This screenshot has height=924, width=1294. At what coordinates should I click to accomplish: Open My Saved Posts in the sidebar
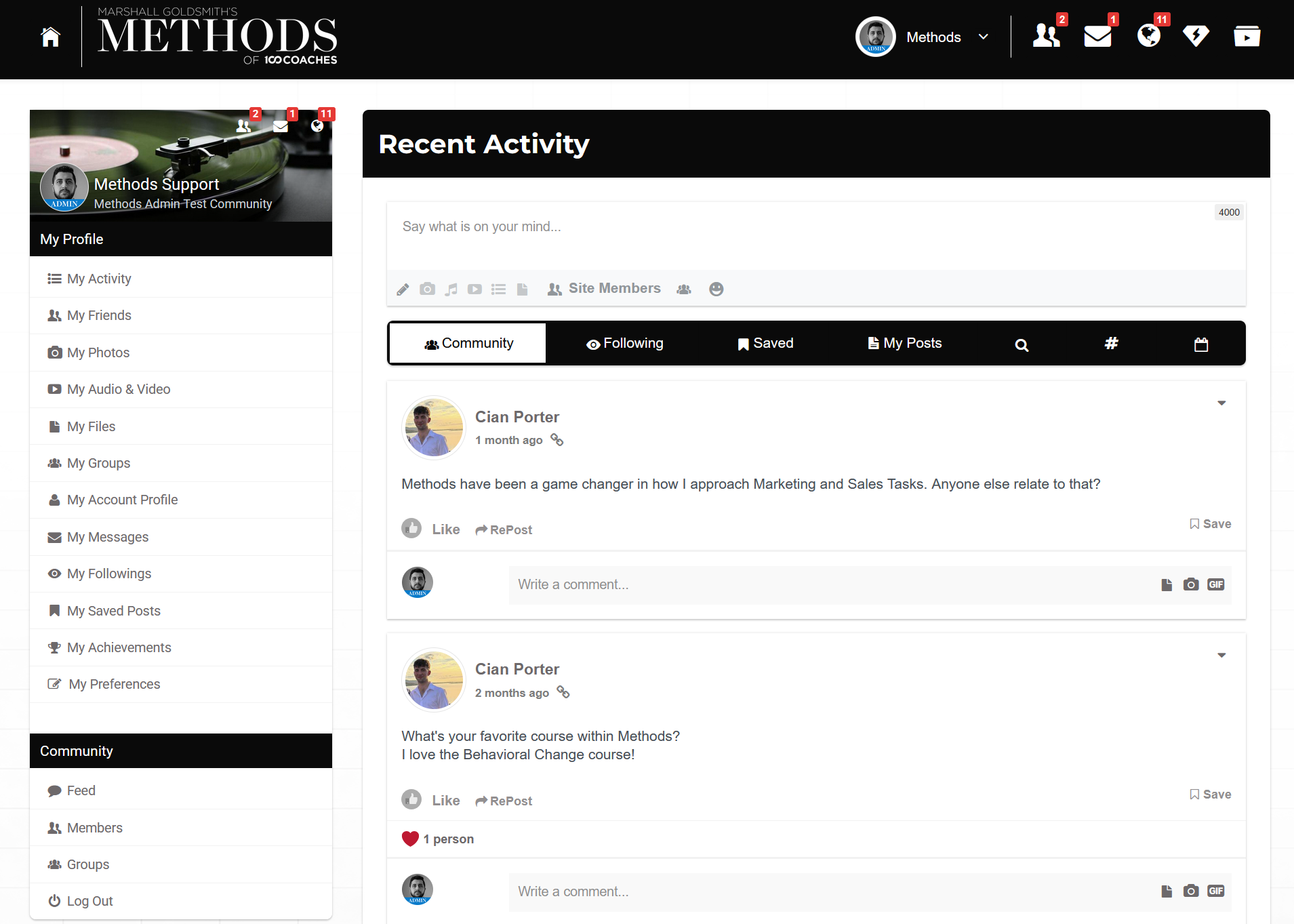[113, 610]
